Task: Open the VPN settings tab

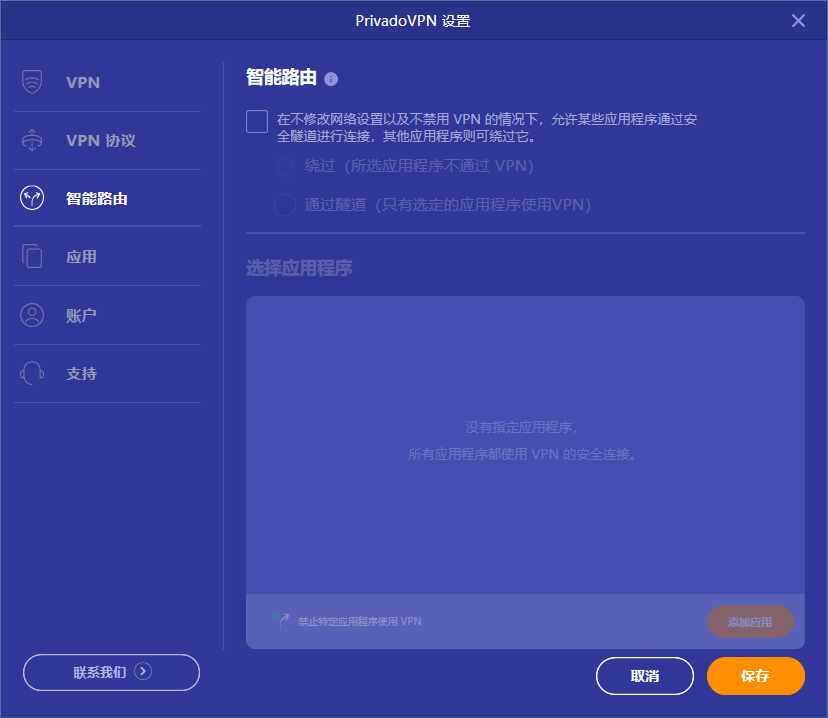Action: 108,82
